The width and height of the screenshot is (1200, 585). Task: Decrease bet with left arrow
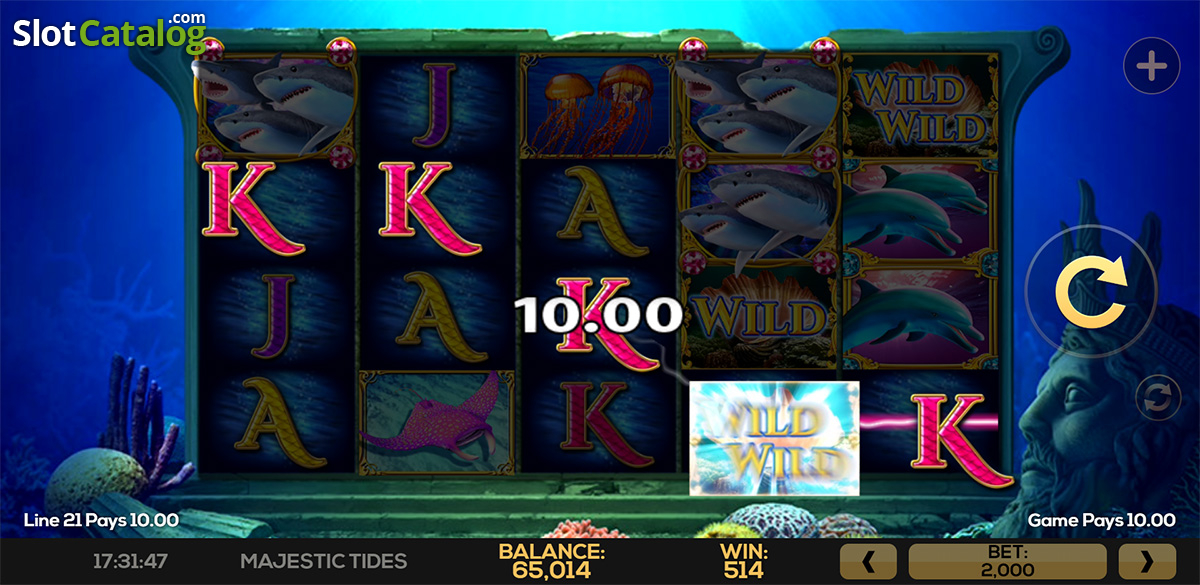(x=870, y=562)
